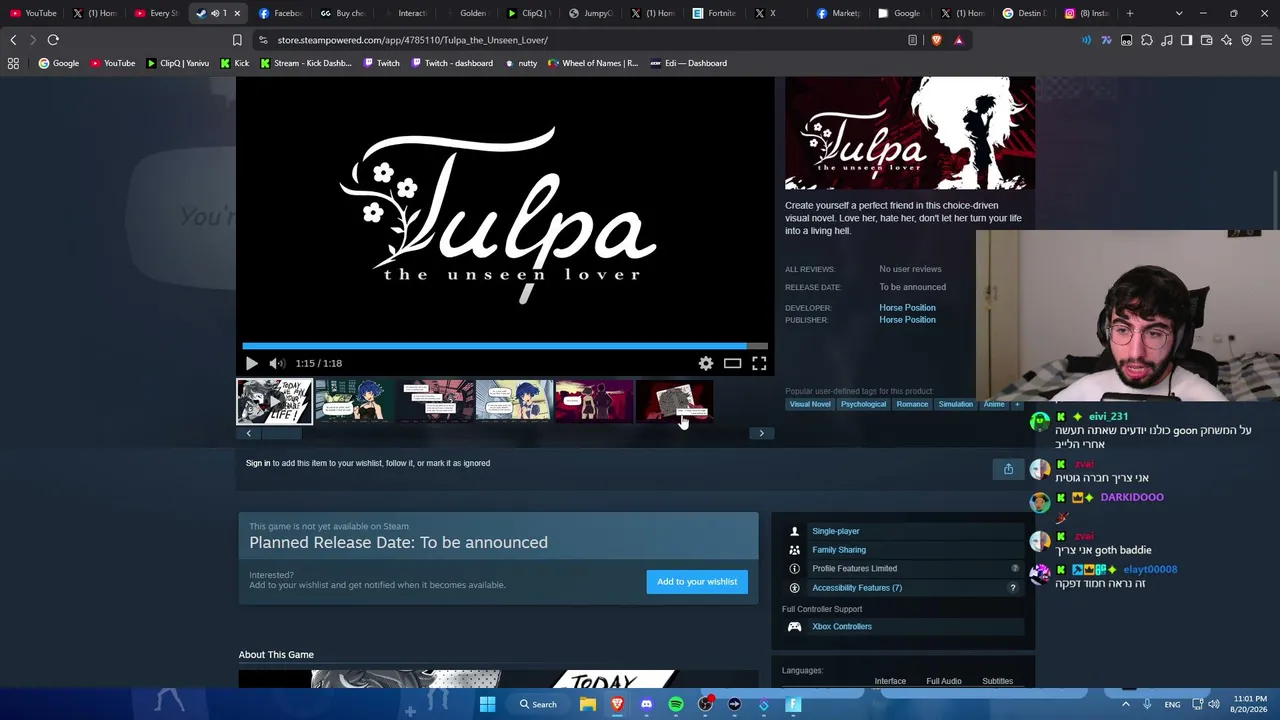Click the Accessibility Features help icon
The width and height of the screenshot is (1280, 720).
click(1012, 588)
